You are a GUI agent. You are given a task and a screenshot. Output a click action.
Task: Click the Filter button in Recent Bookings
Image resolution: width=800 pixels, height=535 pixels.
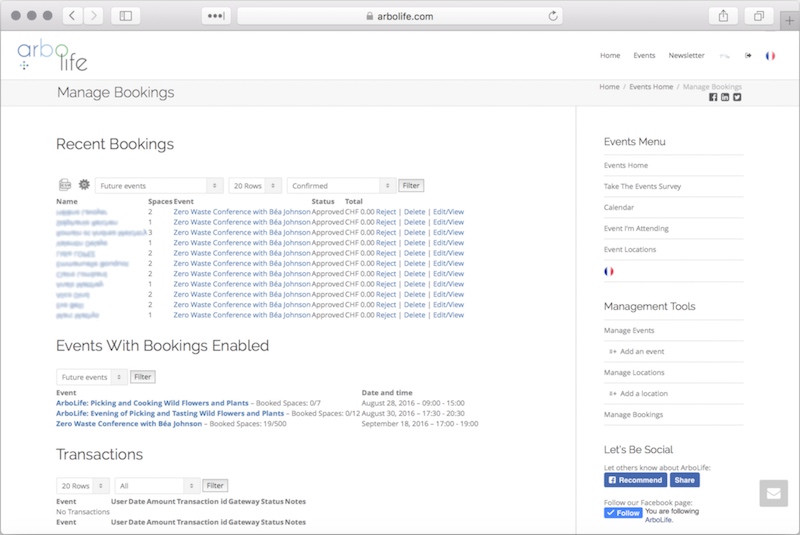(411, 186)
